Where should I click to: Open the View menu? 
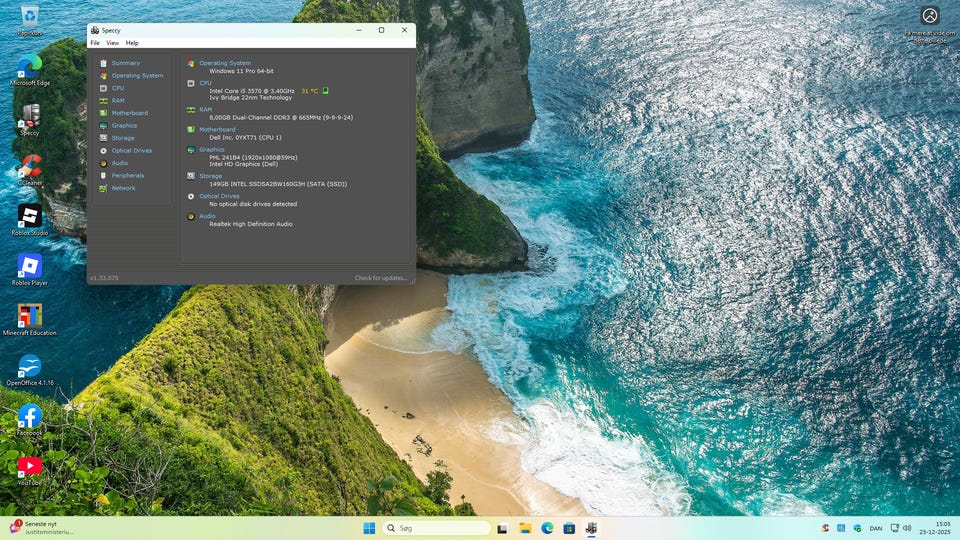click(112, 43)
